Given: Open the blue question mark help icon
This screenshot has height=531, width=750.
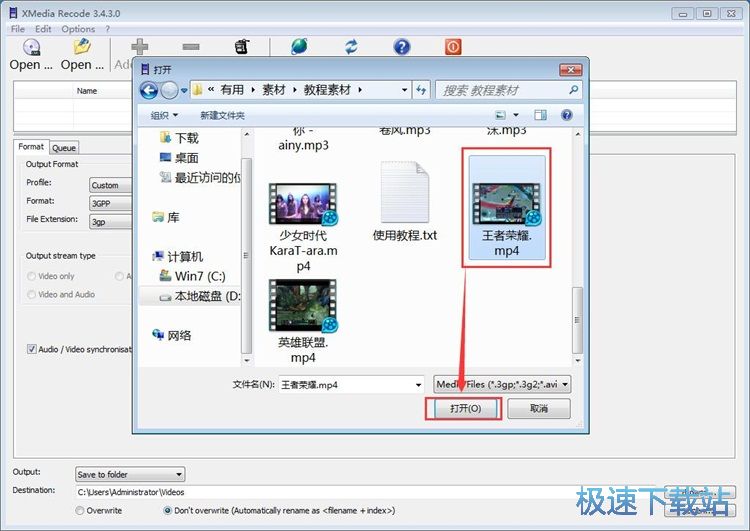Looking at the screenshot, I should pos(402,47).
